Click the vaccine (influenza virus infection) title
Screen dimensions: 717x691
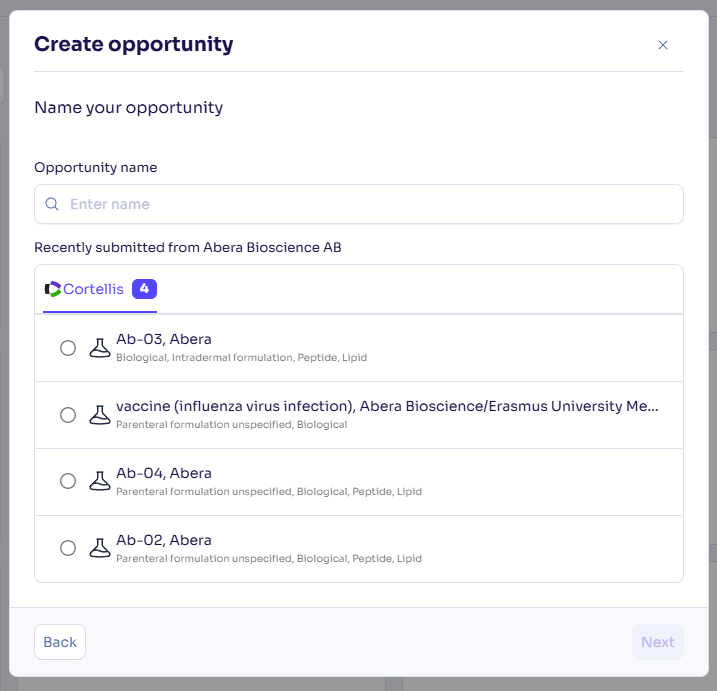(x=387, y=406)
